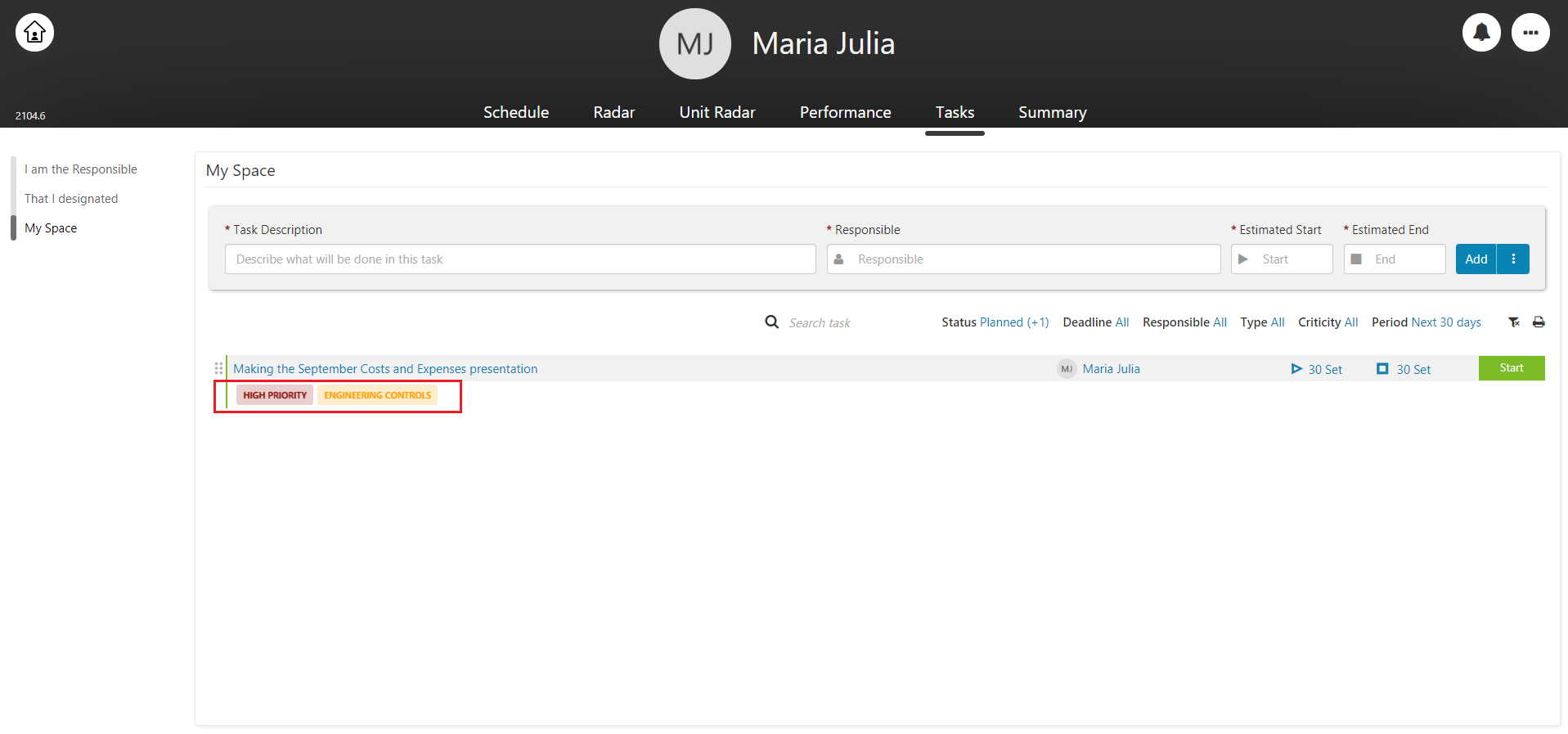Open the Deadline All filter
1568x734 pixels.
[1096, 322]
